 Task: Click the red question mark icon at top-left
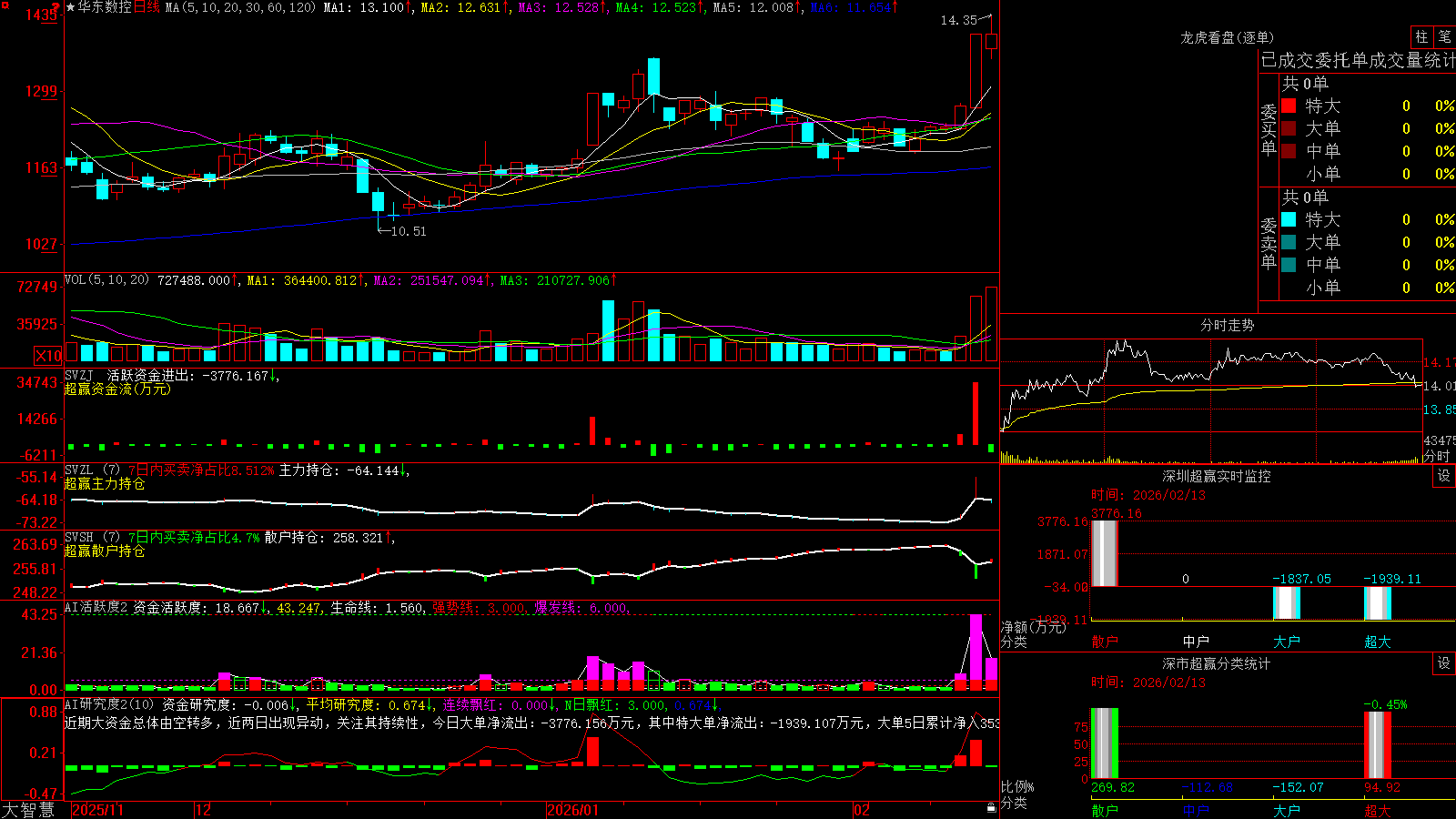(x=56, y=7)
